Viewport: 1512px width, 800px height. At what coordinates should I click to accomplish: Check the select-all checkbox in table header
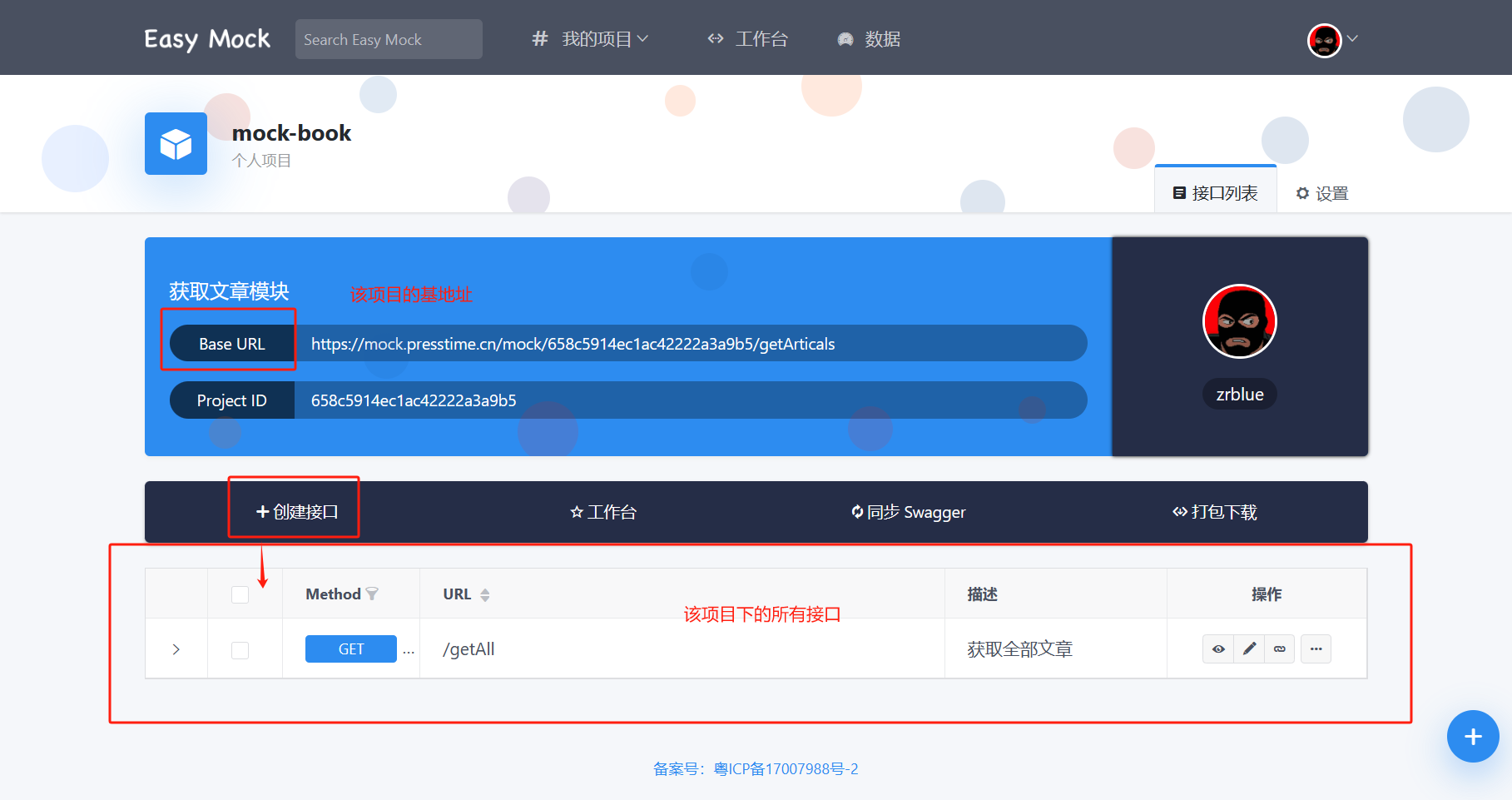(240, 594)
